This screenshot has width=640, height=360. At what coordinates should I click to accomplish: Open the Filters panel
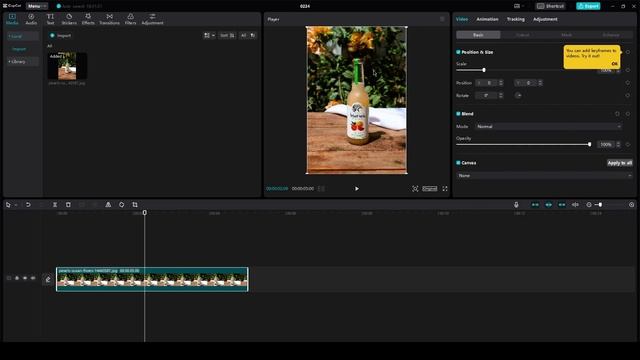tap(131, 19)
